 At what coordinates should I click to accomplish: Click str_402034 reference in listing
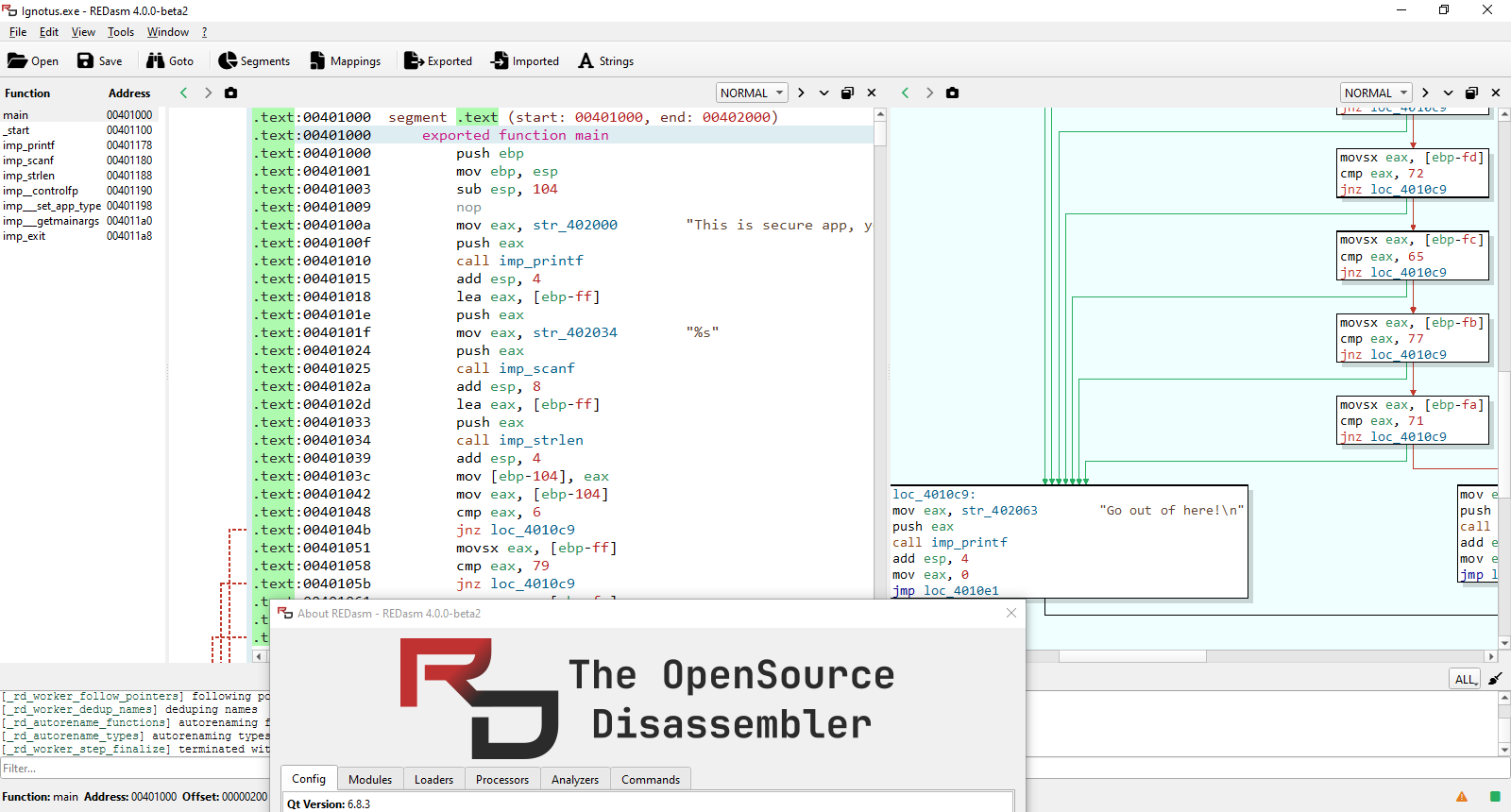pos(575,332)
